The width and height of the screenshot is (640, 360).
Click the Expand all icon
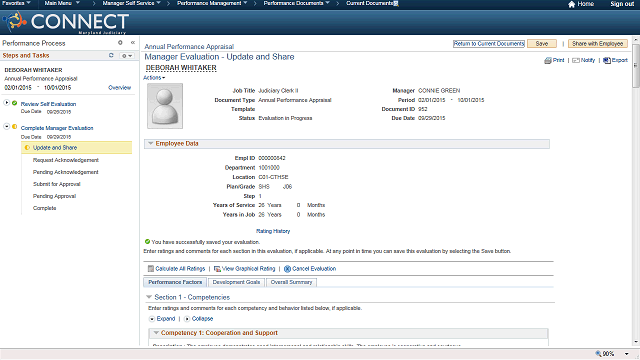(152, 319)
